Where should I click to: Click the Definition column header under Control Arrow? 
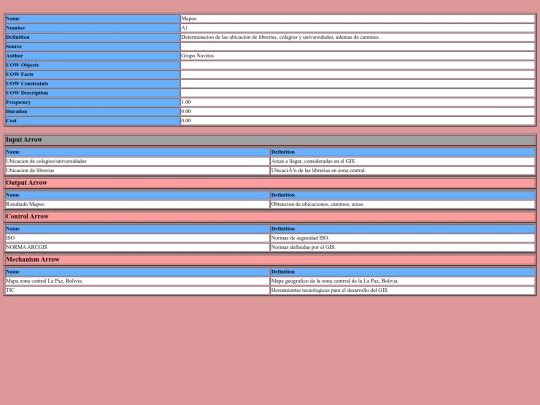[x=403, y=229]
